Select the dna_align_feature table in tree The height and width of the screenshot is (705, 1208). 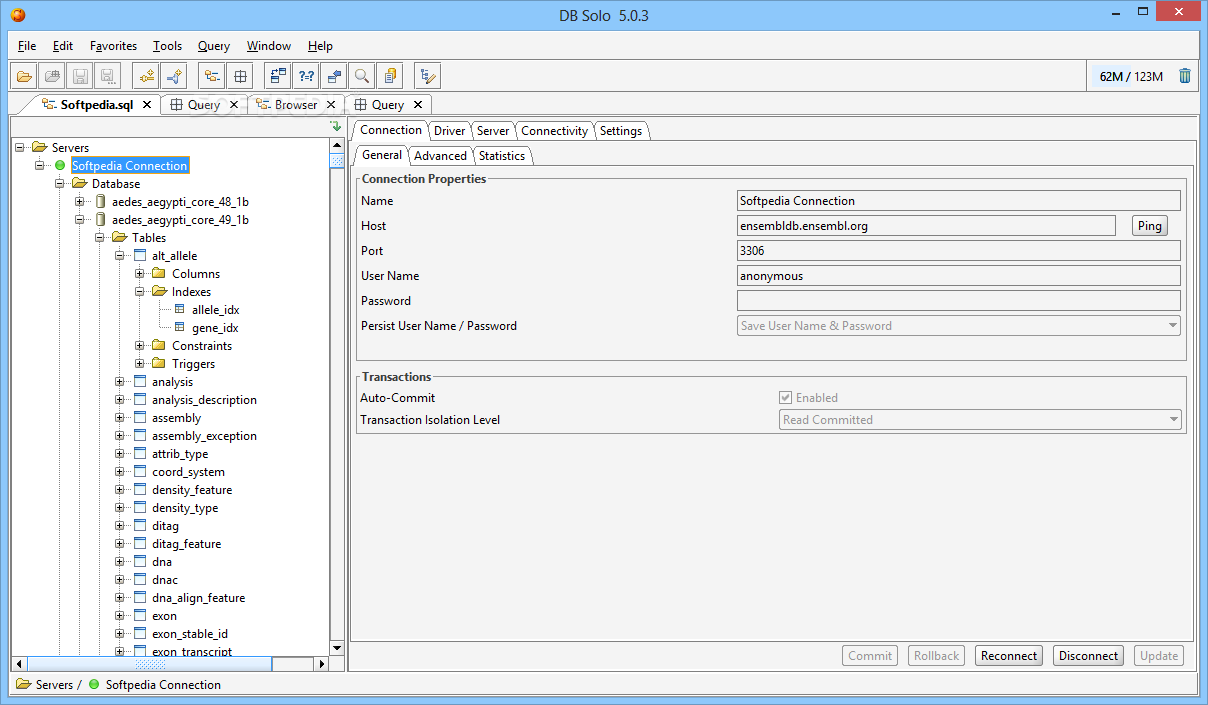198,598
